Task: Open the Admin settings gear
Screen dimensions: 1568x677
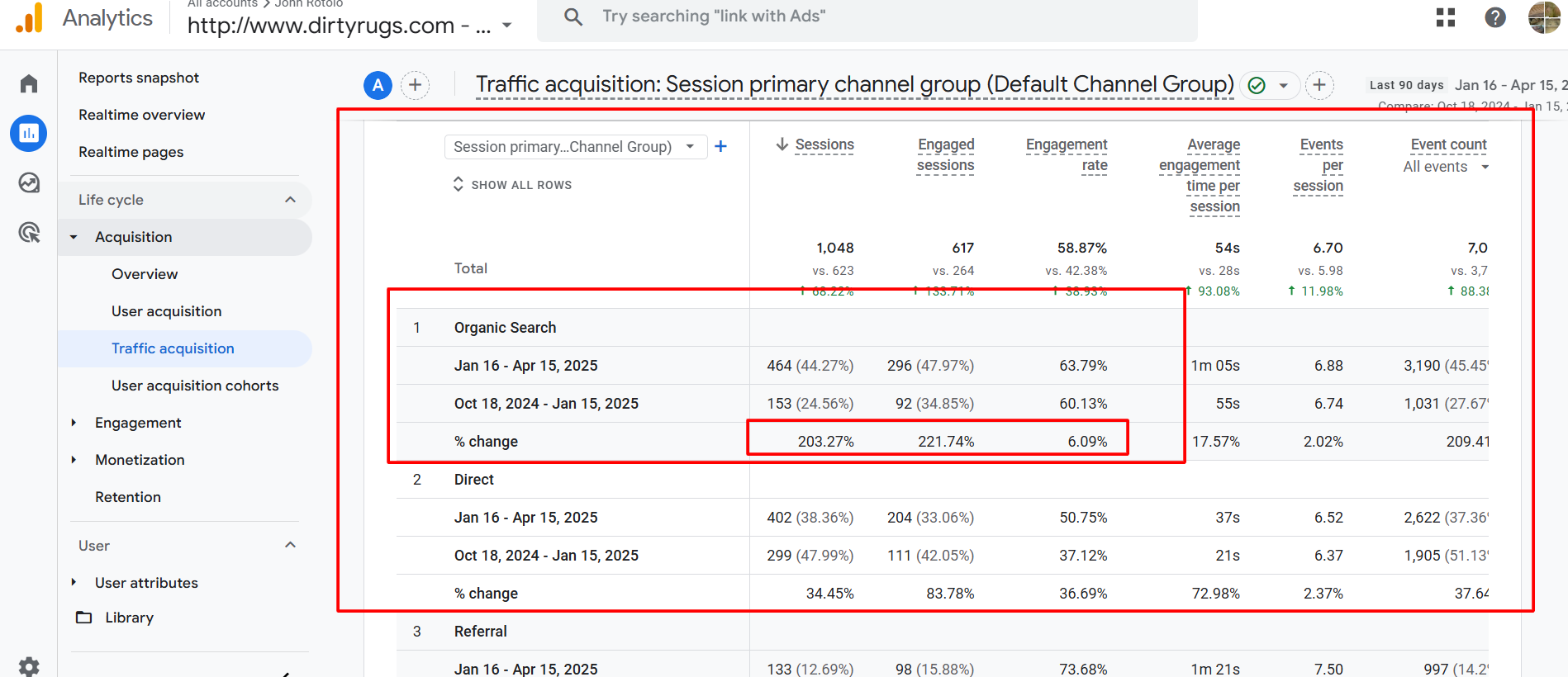Action: pos(29,666)
